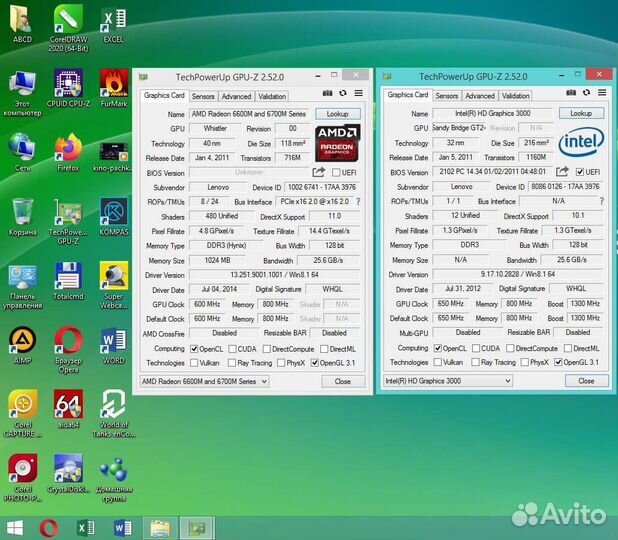Click the Windows Start button on the taskbar
Image resolution: width=618 pixels, height=540 pixels.
(15, 527)
